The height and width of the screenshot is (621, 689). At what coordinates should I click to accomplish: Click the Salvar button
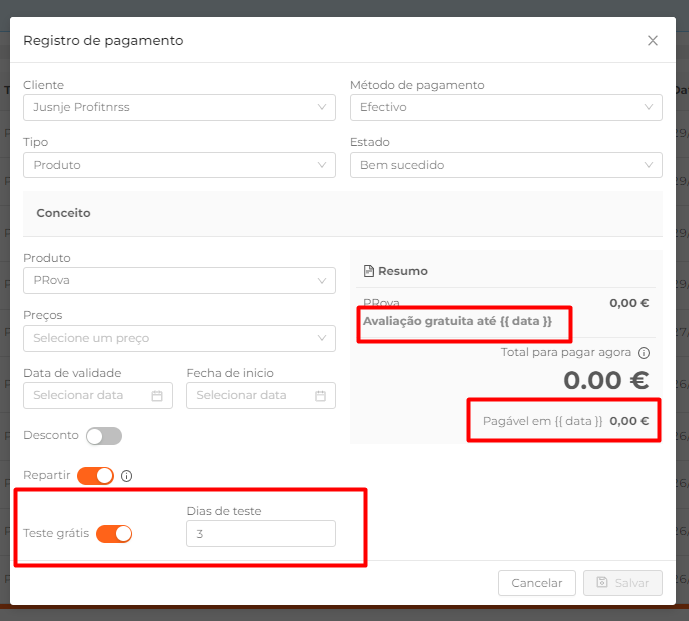pyautogui.click(x=623, y=583)
